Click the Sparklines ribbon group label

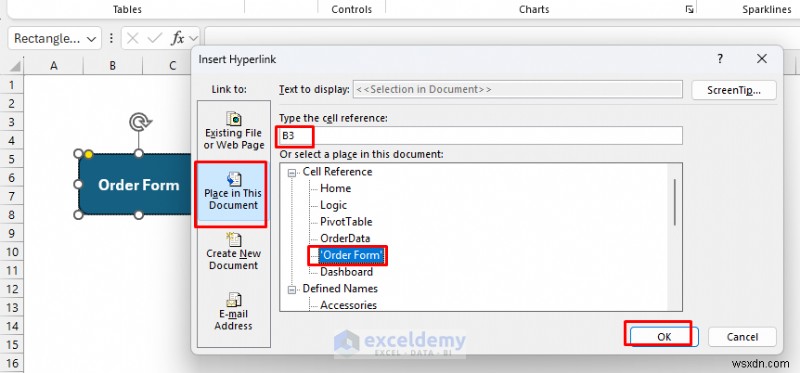(x=767, y=9)
